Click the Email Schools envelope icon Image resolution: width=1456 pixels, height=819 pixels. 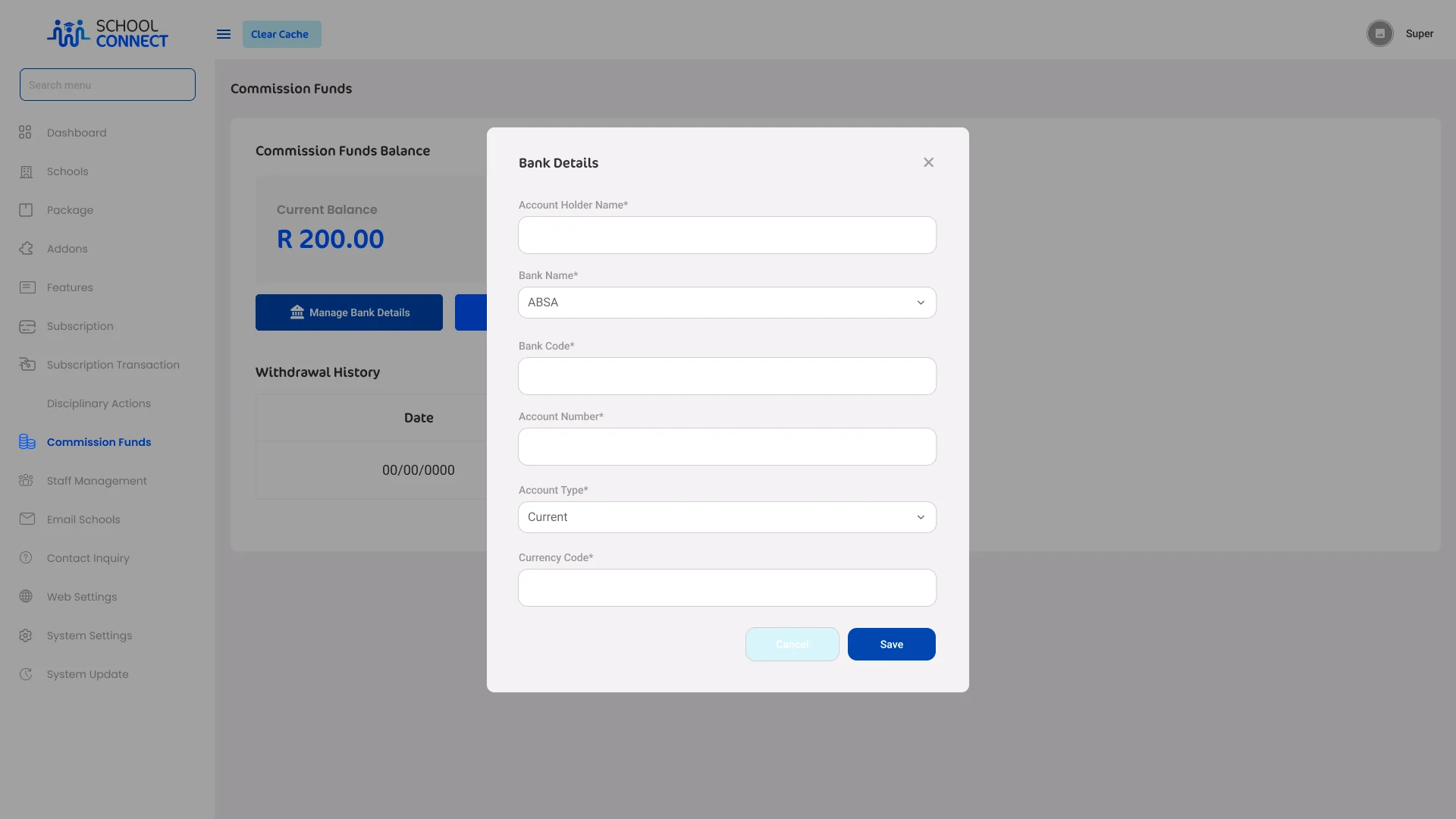click(27, 519)
